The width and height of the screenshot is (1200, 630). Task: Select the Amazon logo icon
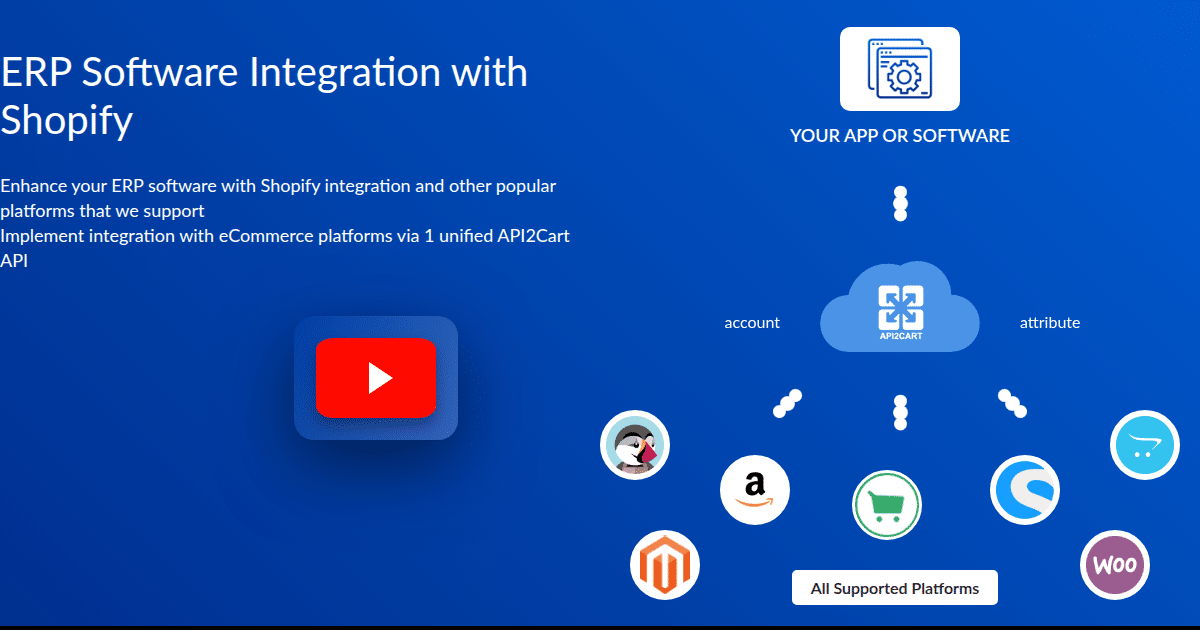pos(755,490)
